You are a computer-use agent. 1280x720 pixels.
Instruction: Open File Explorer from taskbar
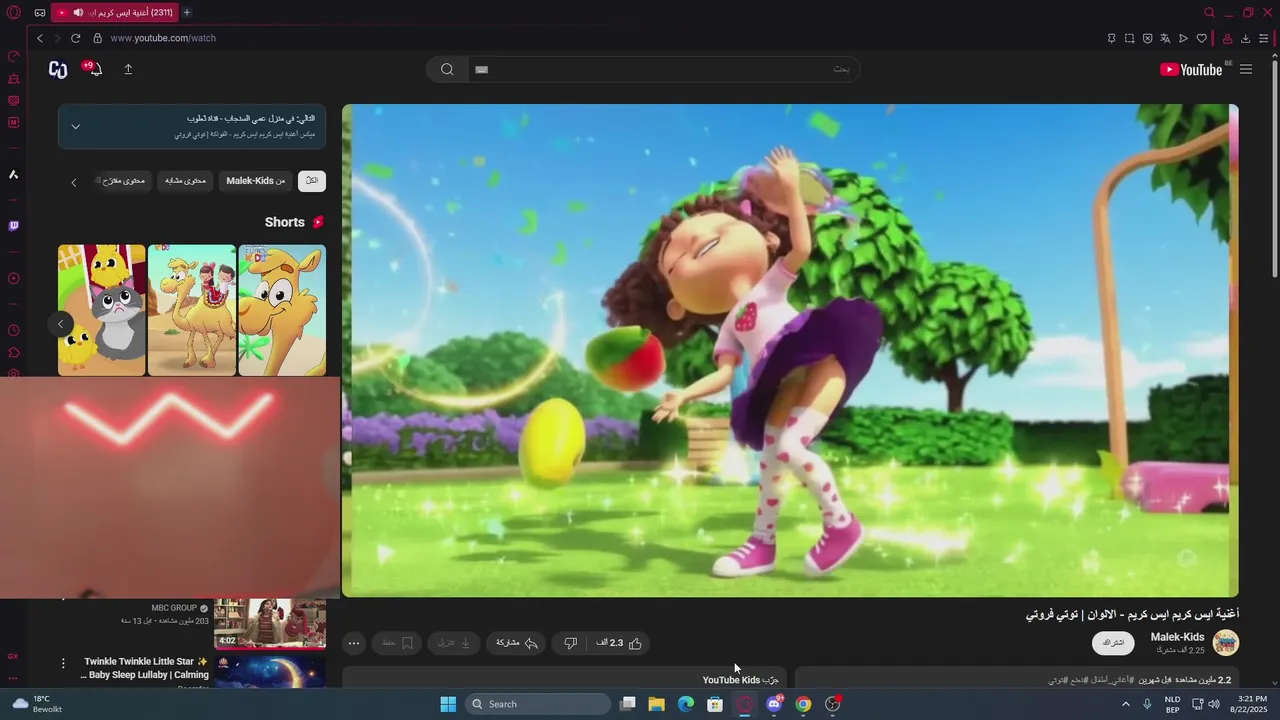click(657, 704)
